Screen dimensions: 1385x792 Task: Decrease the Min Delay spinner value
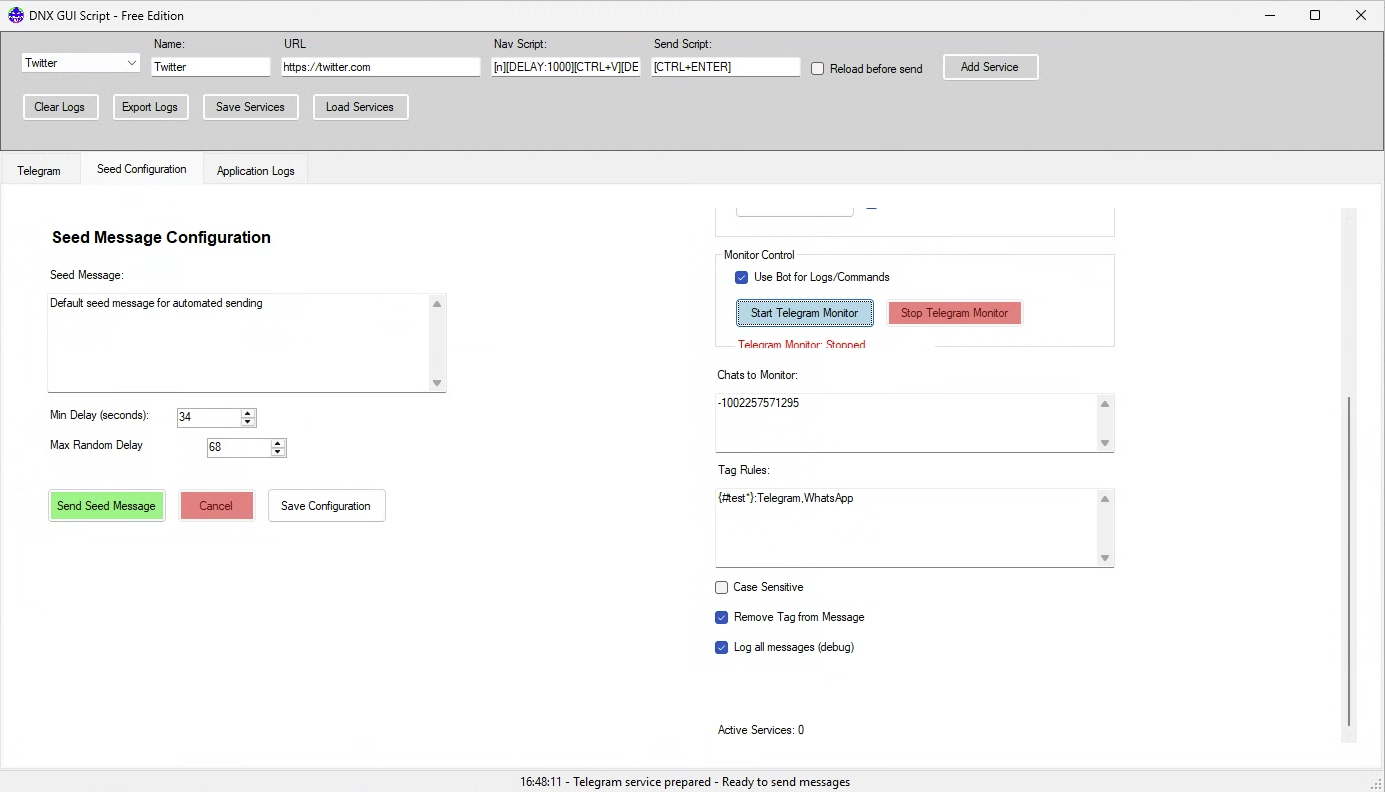pos(248,422)
